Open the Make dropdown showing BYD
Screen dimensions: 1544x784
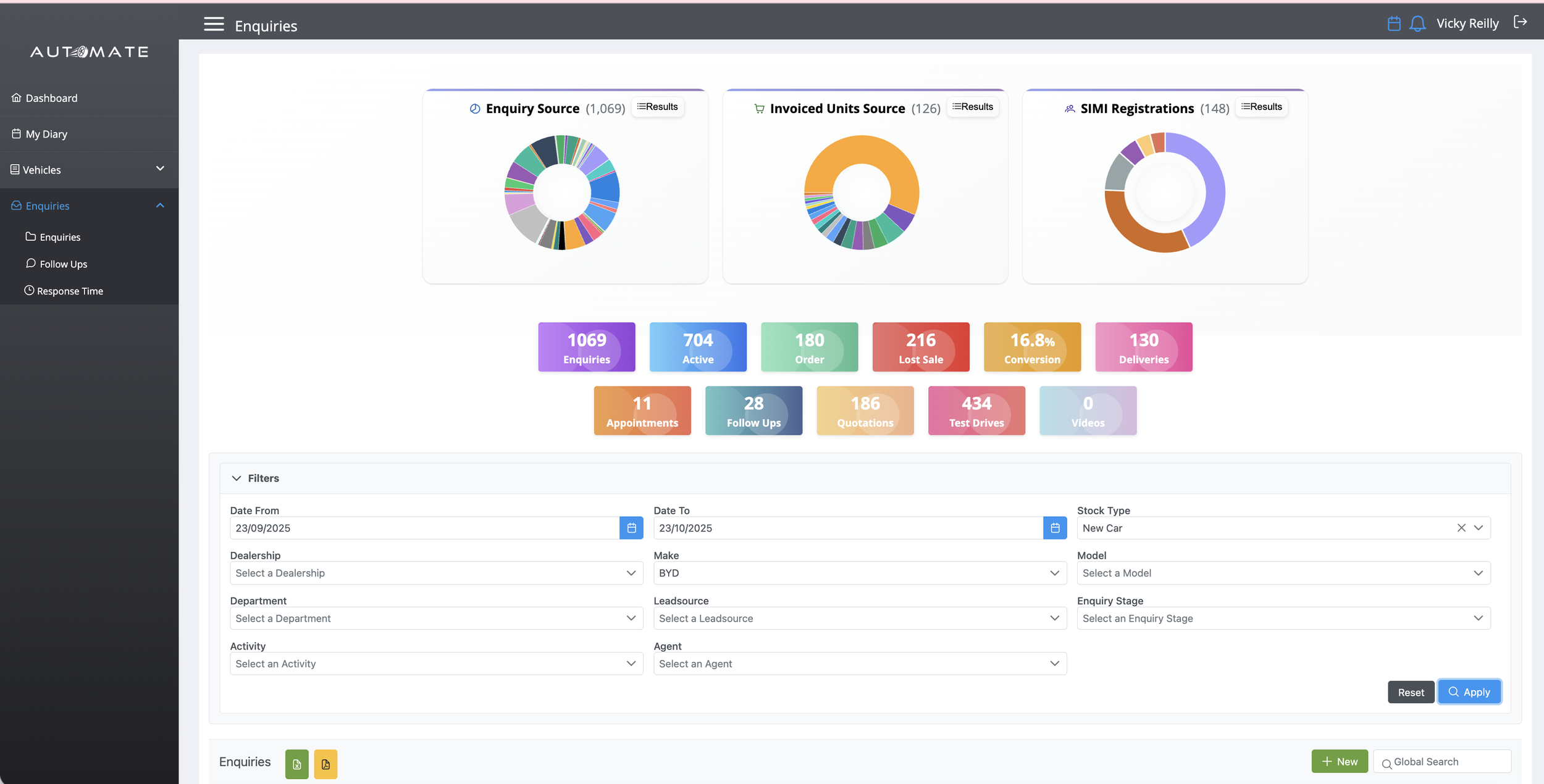pyautogui.click(x=860, y=573)
